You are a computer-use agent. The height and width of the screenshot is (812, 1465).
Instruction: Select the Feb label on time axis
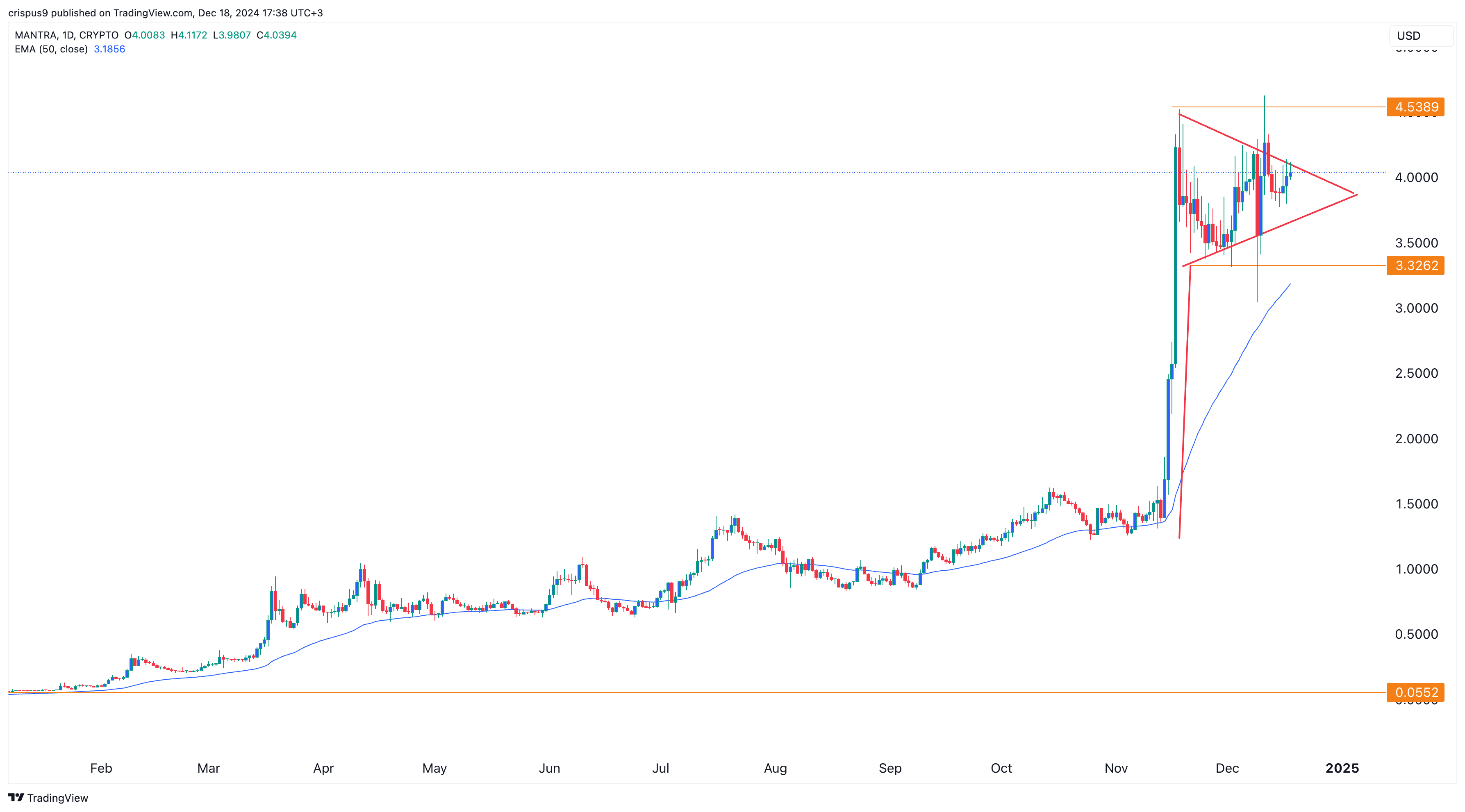click(x=101, y=768)
